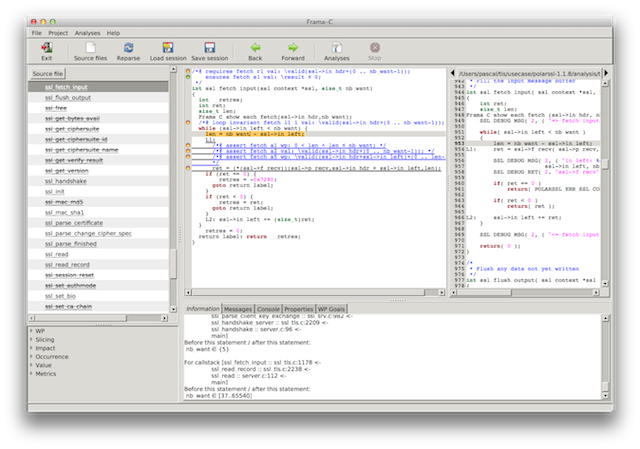This screenshot has height=449, width=640.
Task: Go Forward with the green arrow
Action: [293, 48]
